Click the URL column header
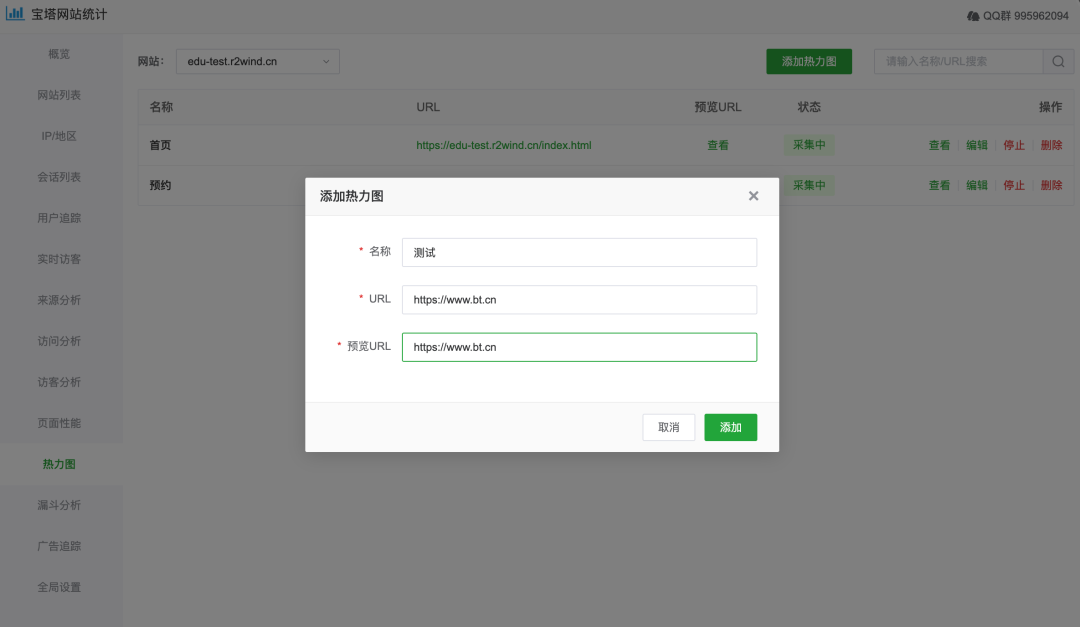Screen dimensions: 1080x627 click(428, 107)
